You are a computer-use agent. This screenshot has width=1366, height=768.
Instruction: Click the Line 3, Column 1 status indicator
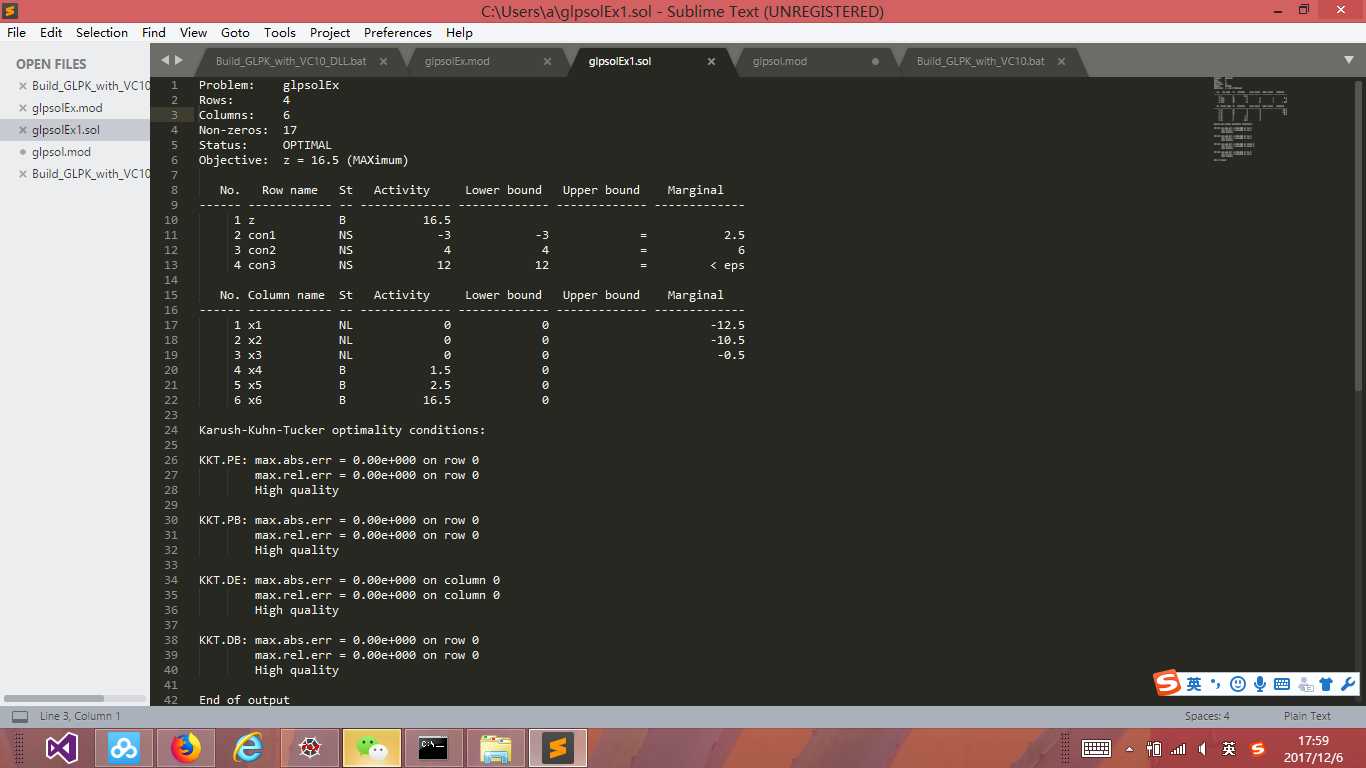click(x=80, y=716)
